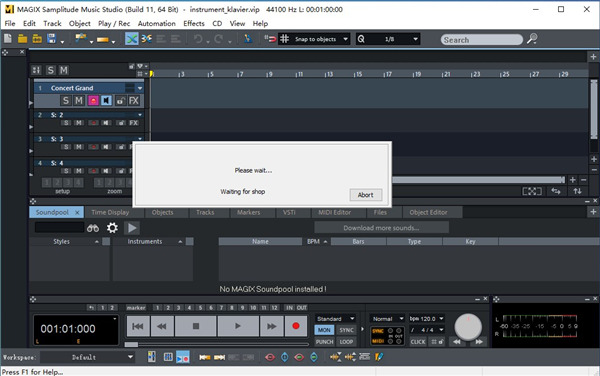Click the marker button in transport
The width and height of the screenshot is (600, 376).
136,308
